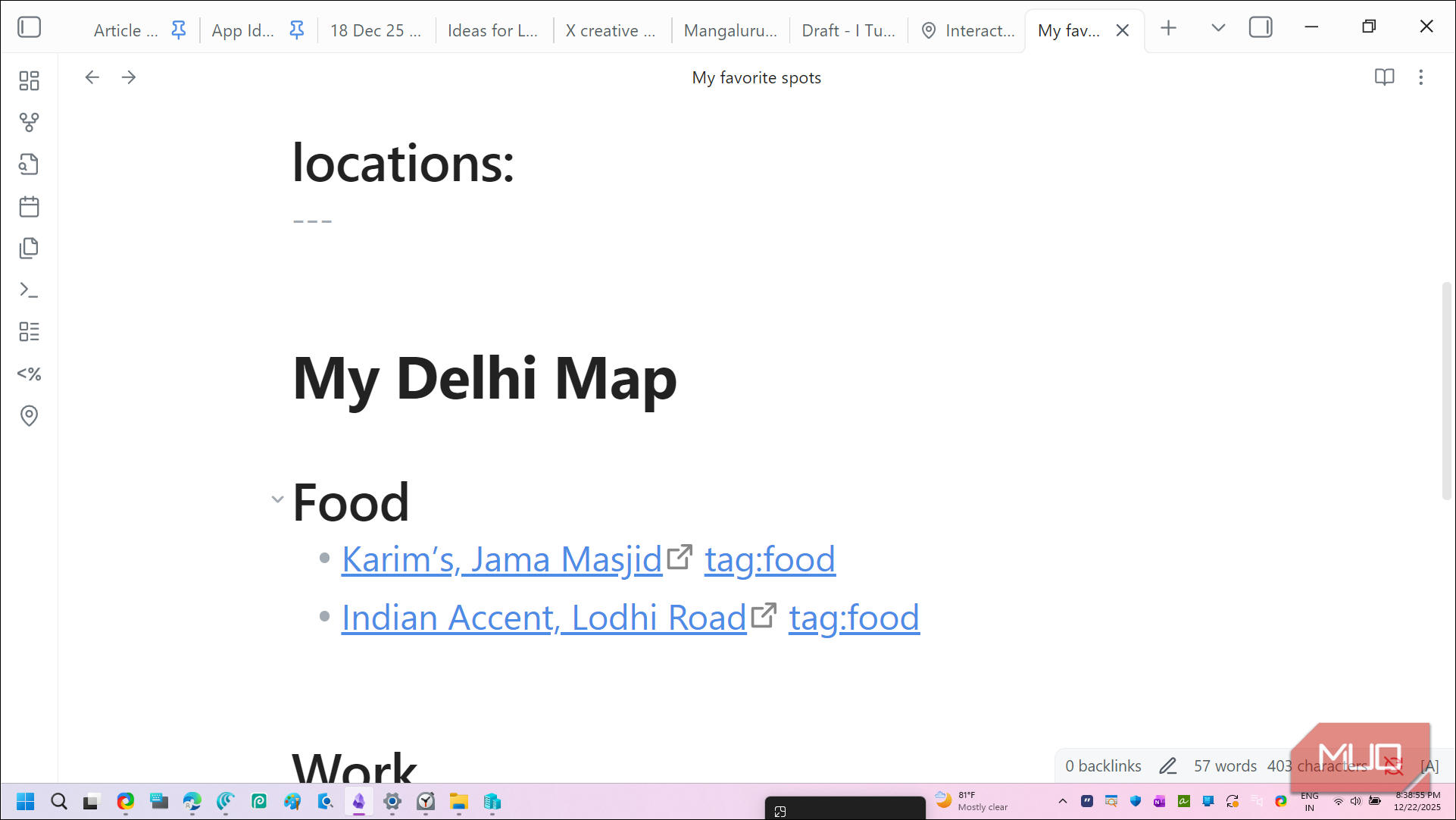This screenshot has width=1456, height=820.
Task: Switch to the App Id... tab
Action: [243, 30]
